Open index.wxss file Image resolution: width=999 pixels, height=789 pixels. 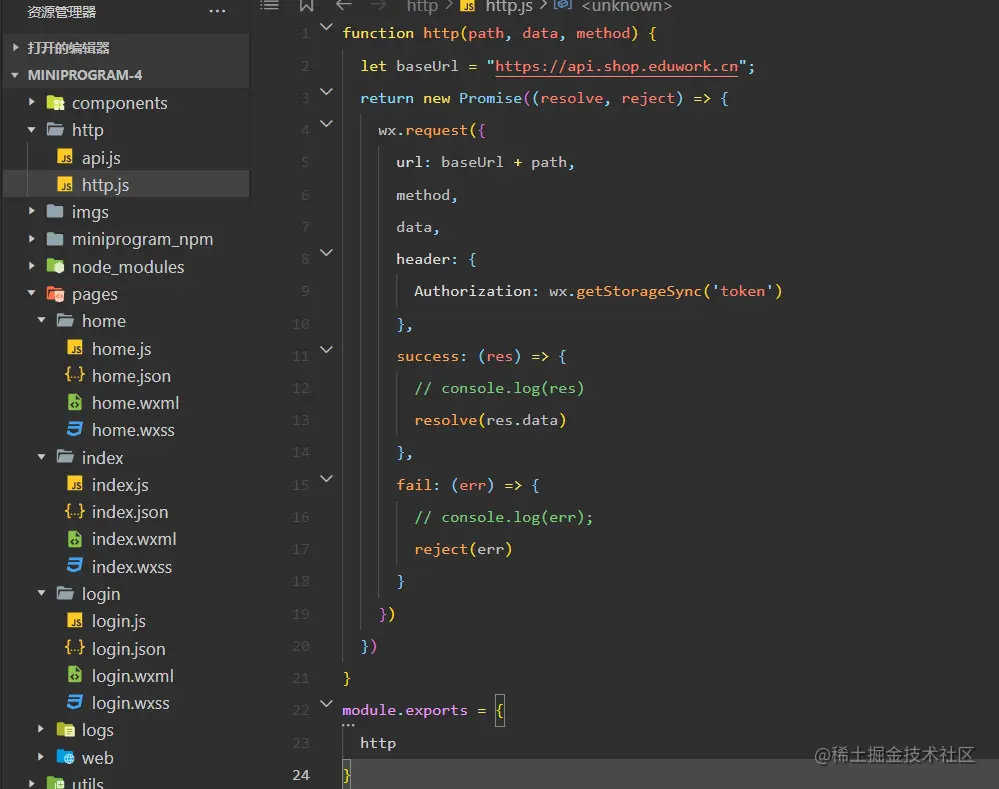pyautogui.click(x=132, y=567)
